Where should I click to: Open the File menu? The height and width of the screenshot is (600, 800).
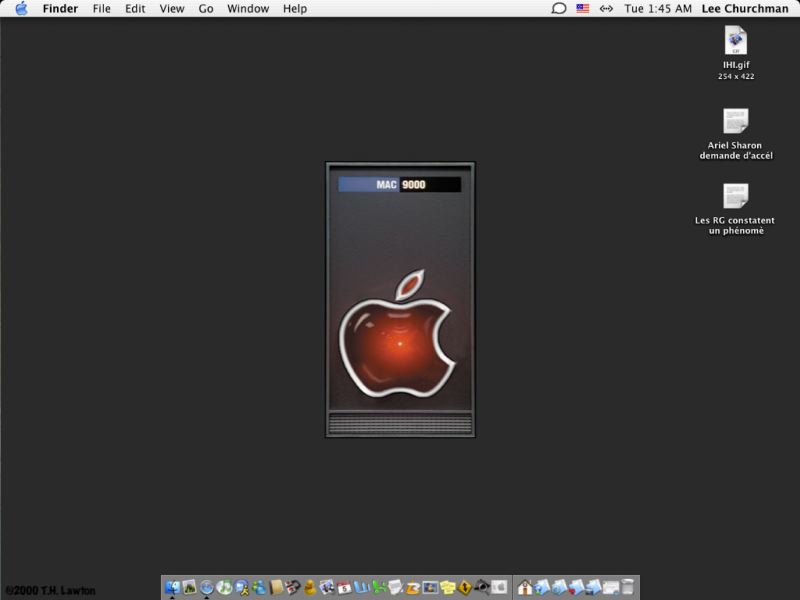(101, 8)
